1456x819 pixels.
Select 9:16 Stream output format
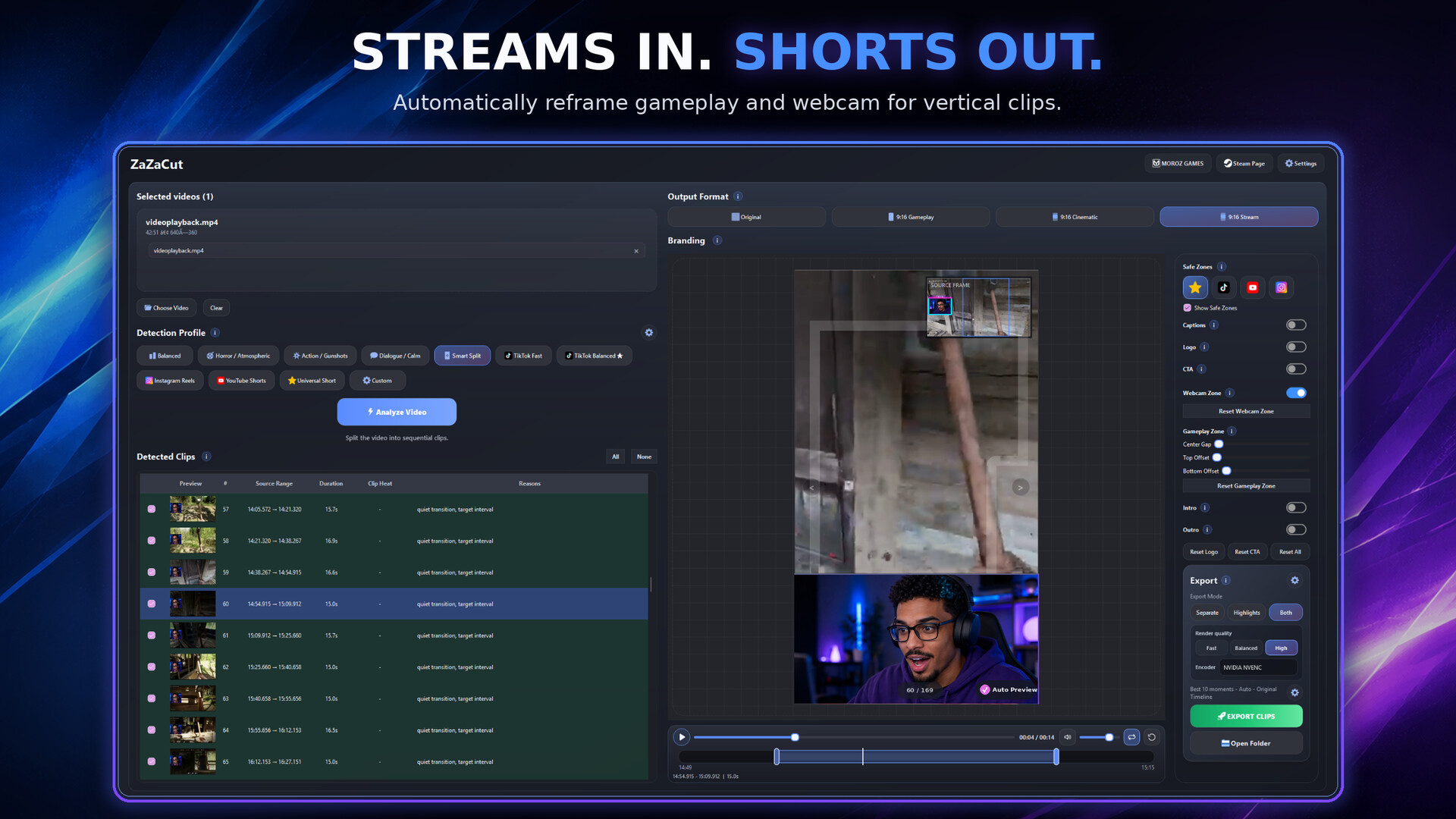[1239, 217]
